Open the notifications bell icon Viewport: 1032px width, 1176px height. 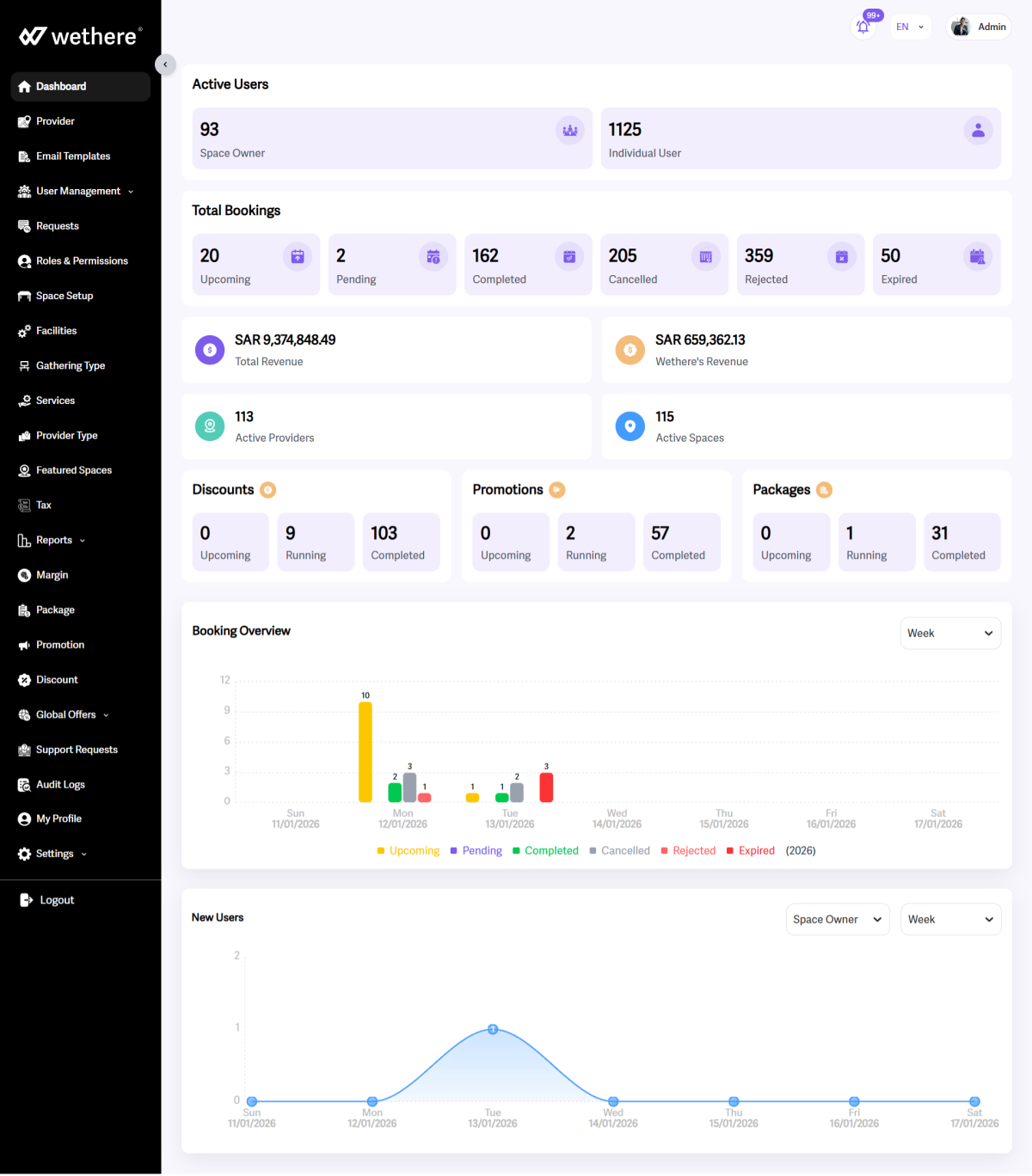tap(863, 28)
